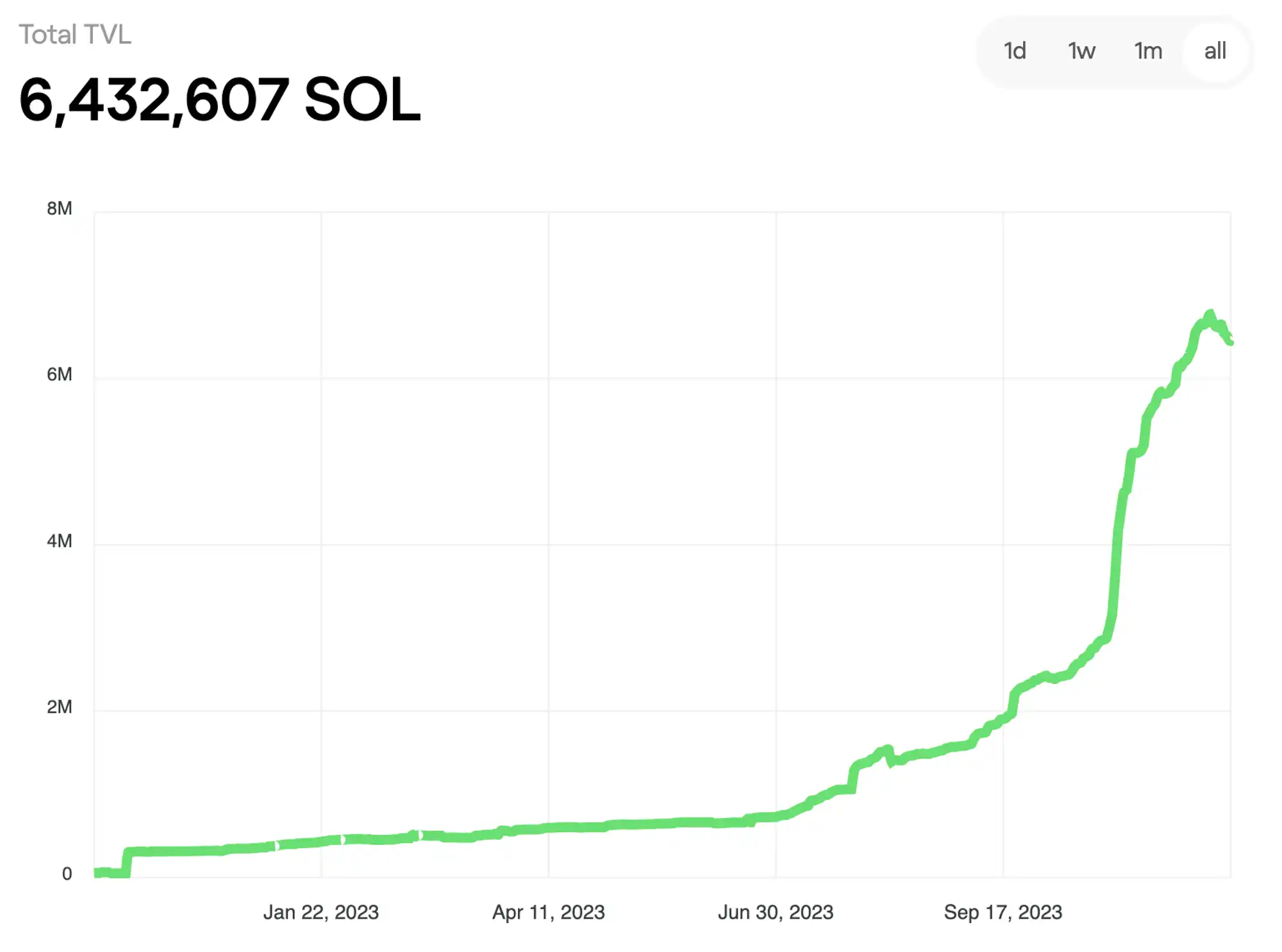1282x952 pixels.
Task: Switch chart to 1w range
Action: (x=1081, y=51)
